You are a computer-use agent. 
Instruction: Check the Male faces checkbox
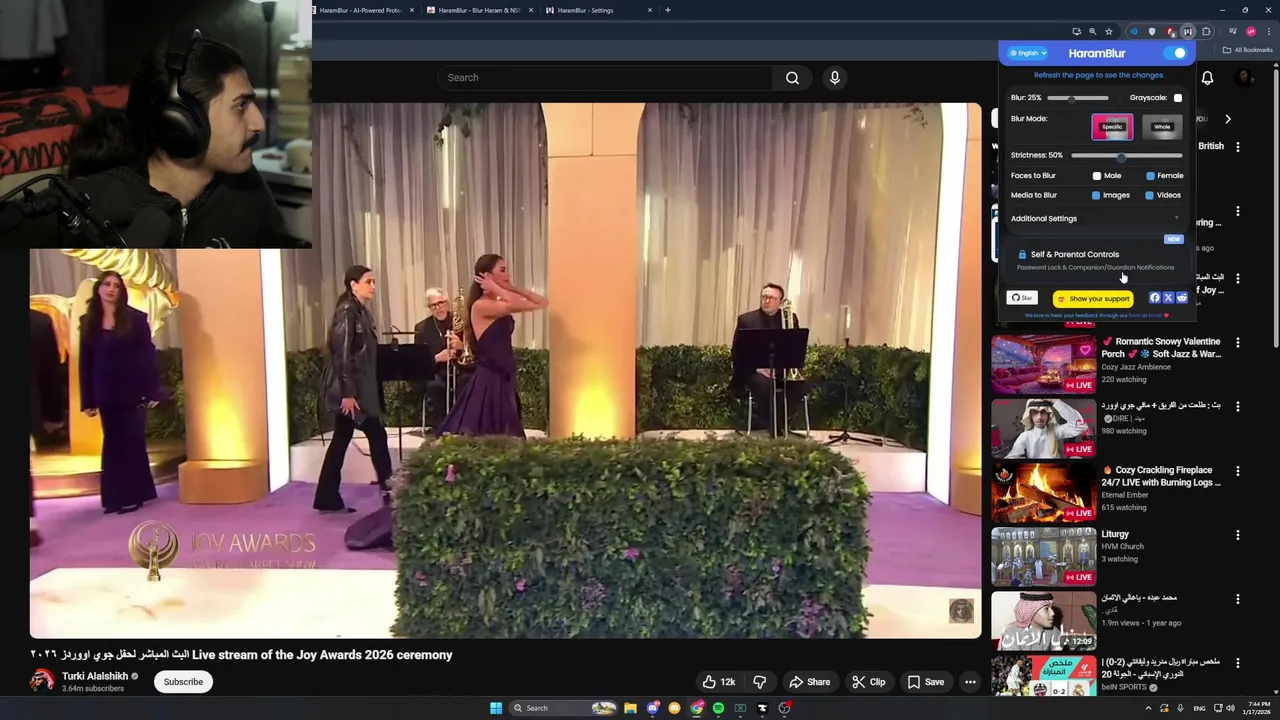(x=1097, y=176)
